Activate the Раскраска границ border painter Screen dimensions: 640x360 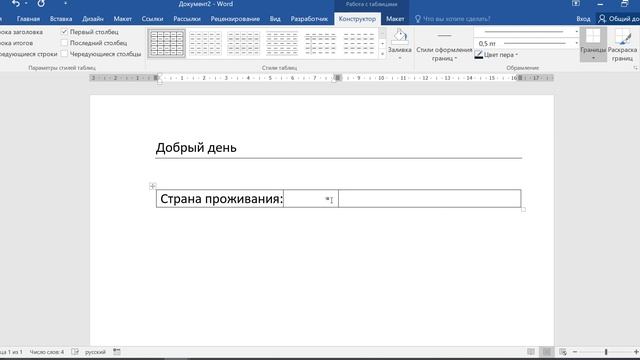coord(622,45)
